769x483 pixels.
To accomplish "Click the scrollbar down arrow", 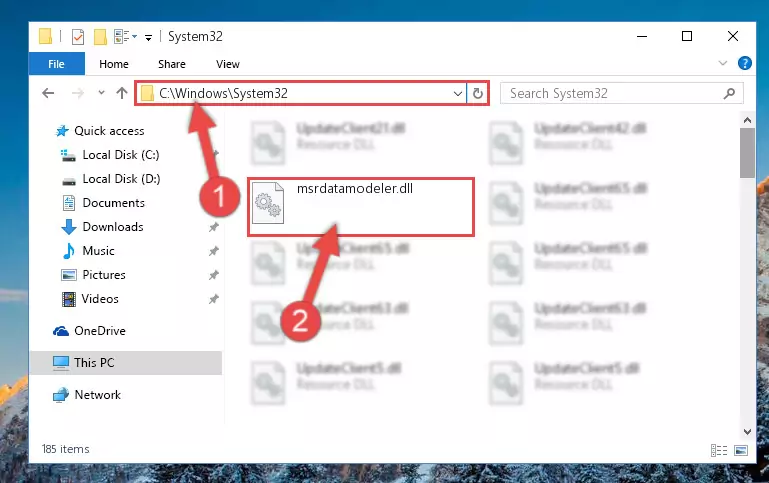I will coord(747,432).
